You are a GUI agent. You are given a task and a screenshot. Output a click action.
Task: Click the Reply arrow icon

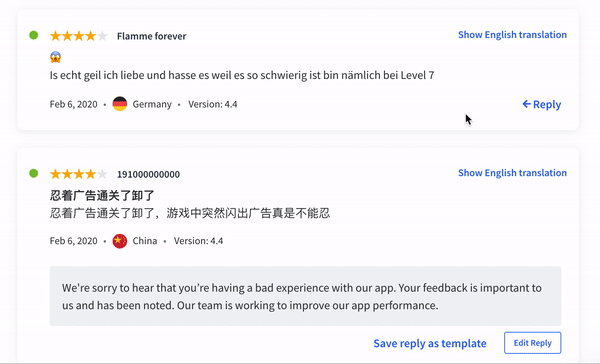pos(527,104)
